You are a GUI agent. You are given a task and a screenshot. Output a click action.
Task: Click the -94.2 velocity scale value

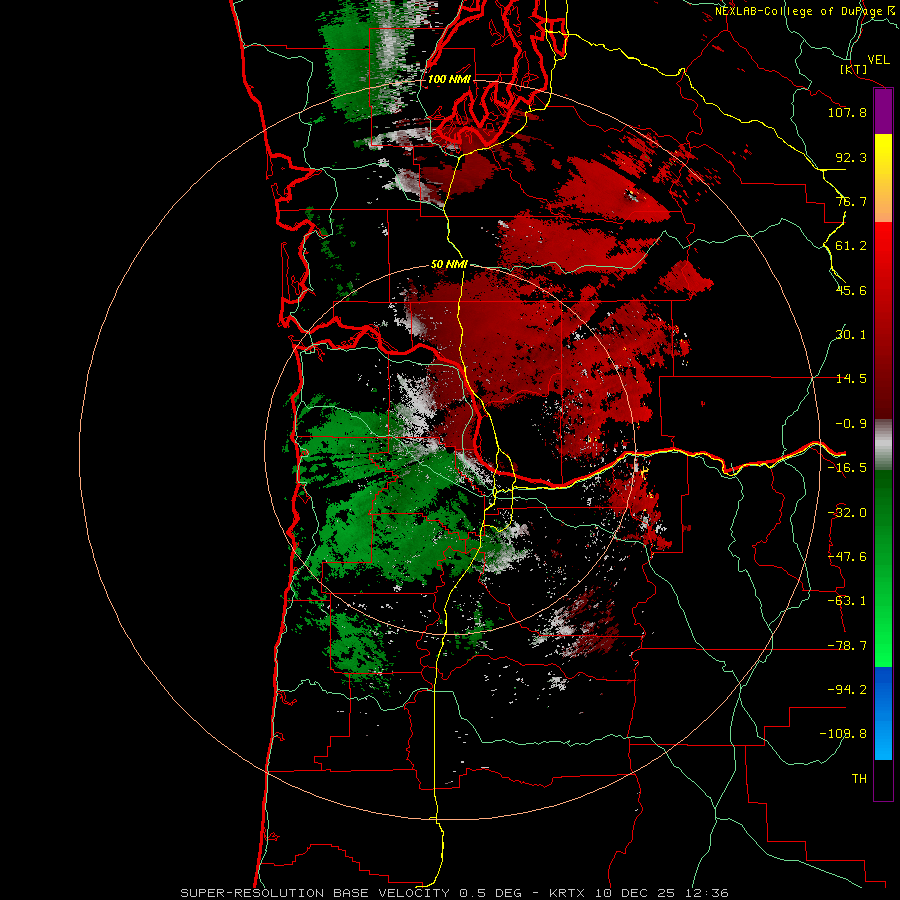click(847, 689)
